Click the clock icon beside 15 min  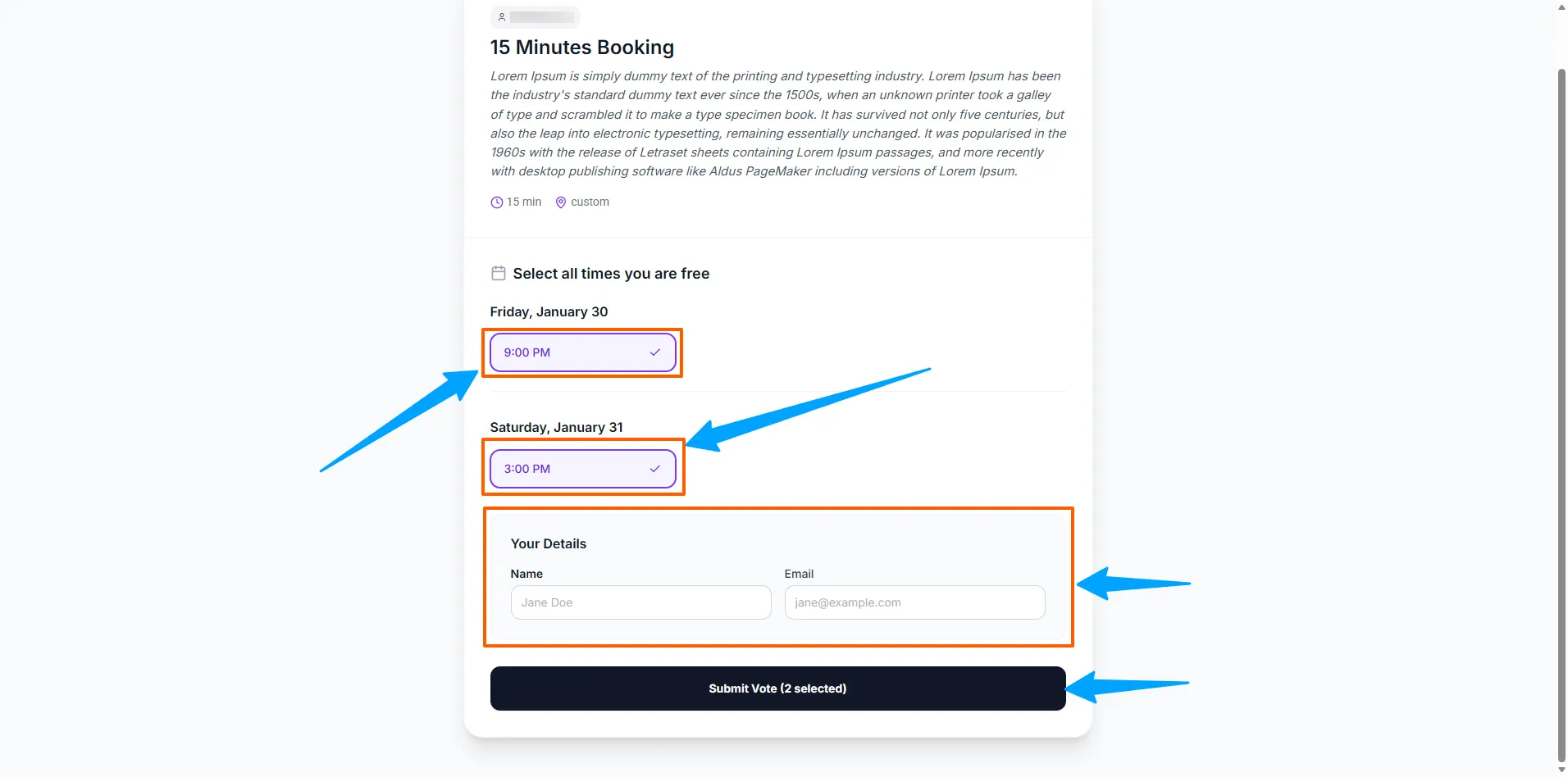coord(497,202)
